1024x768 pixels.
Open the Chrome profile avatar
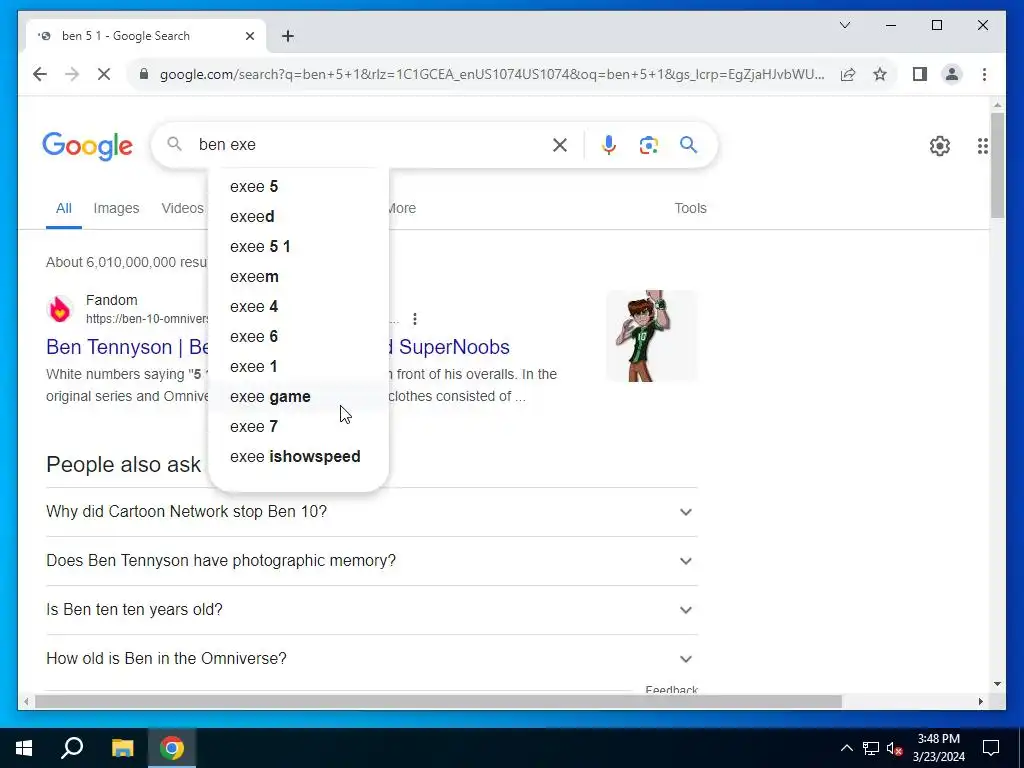[x=952, y=74]
